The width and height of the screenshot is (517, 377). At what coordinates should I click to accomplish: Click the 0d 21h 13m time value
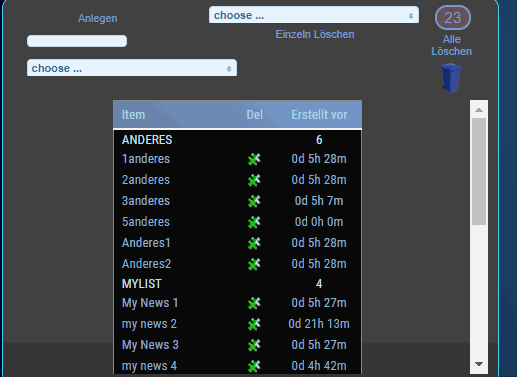319,324
